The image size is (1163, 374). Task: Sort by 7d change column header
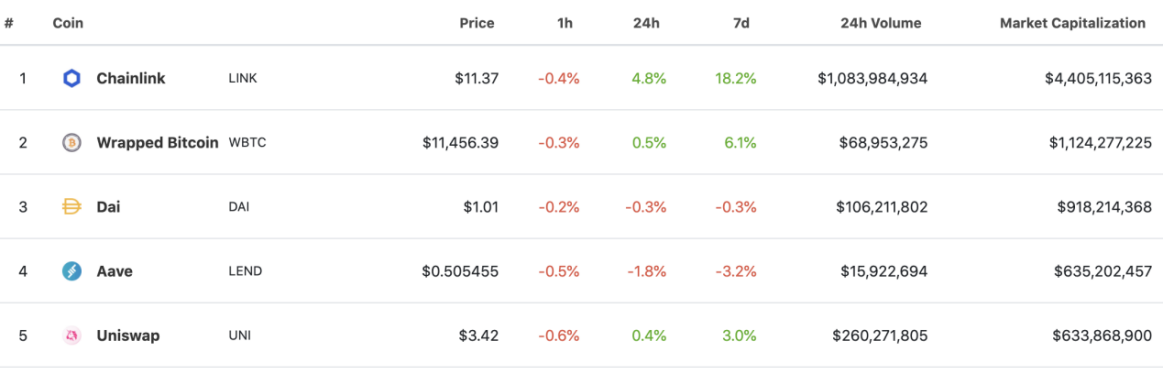pyautogui.click(x=741, y=23)
